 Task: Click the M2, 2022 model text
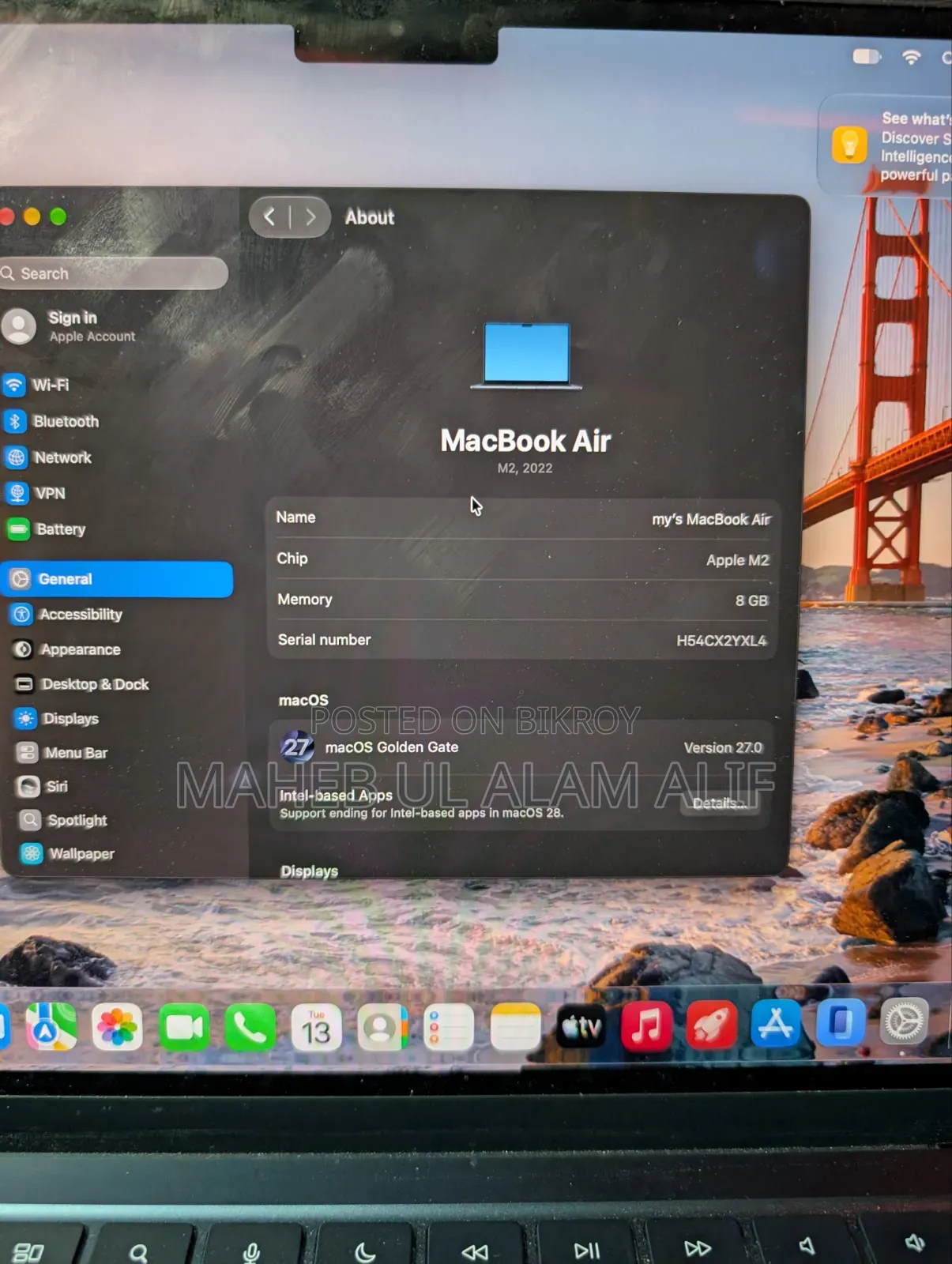coord(525,468)
